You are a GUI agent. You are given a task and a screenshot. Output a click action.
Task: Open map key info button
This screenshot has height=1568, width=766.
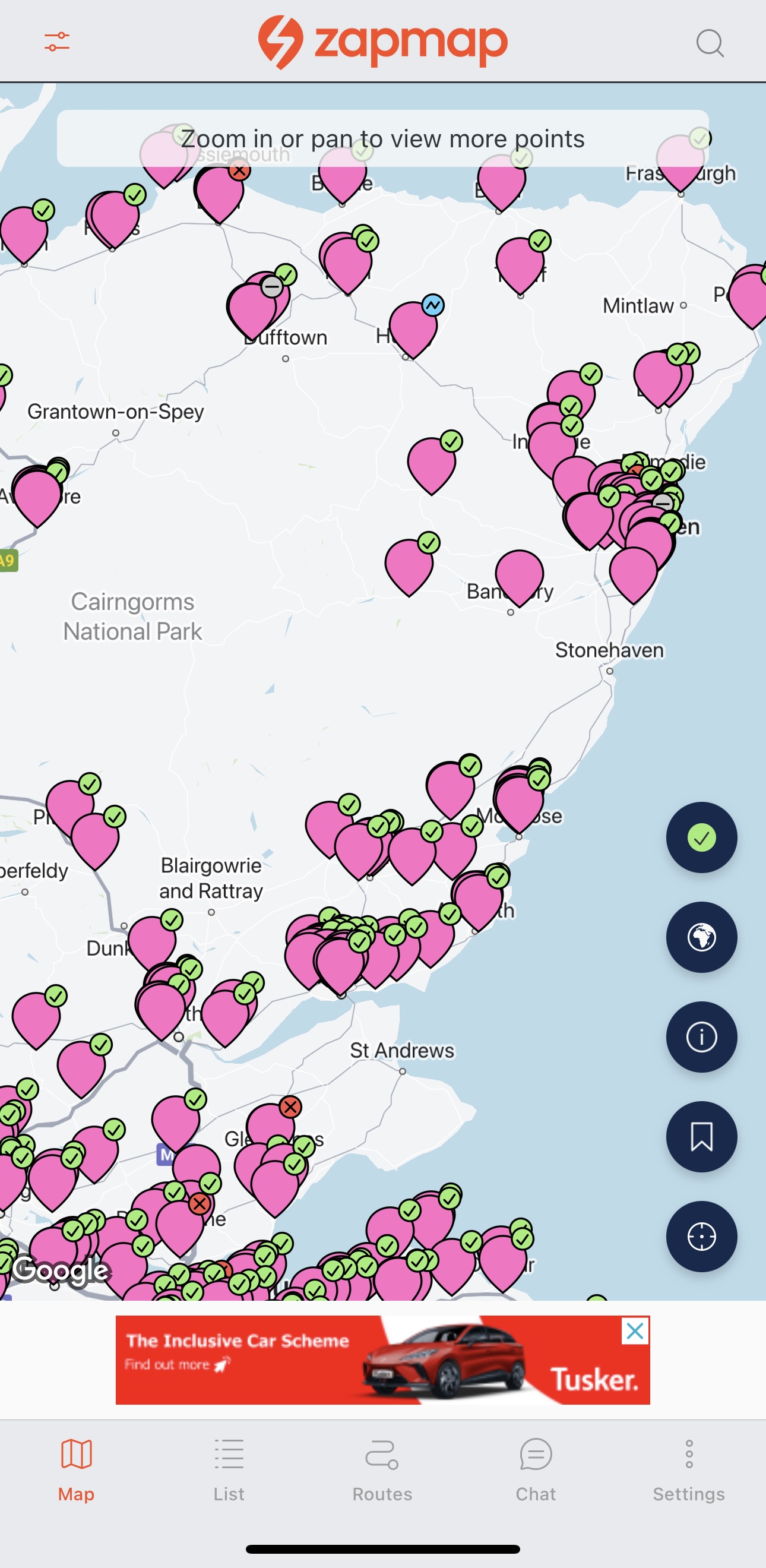[x=701, y=1037]
